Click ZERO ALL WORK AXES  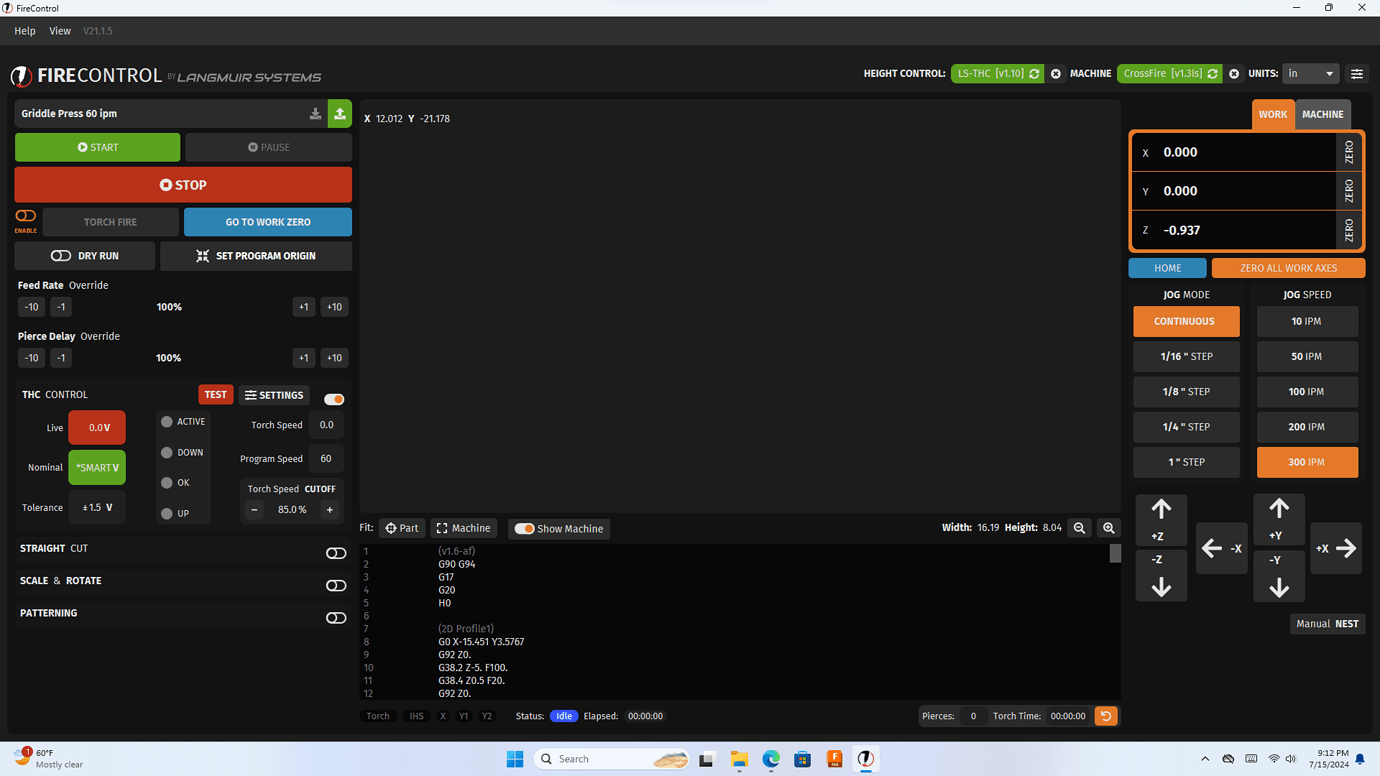[1288, 267]
